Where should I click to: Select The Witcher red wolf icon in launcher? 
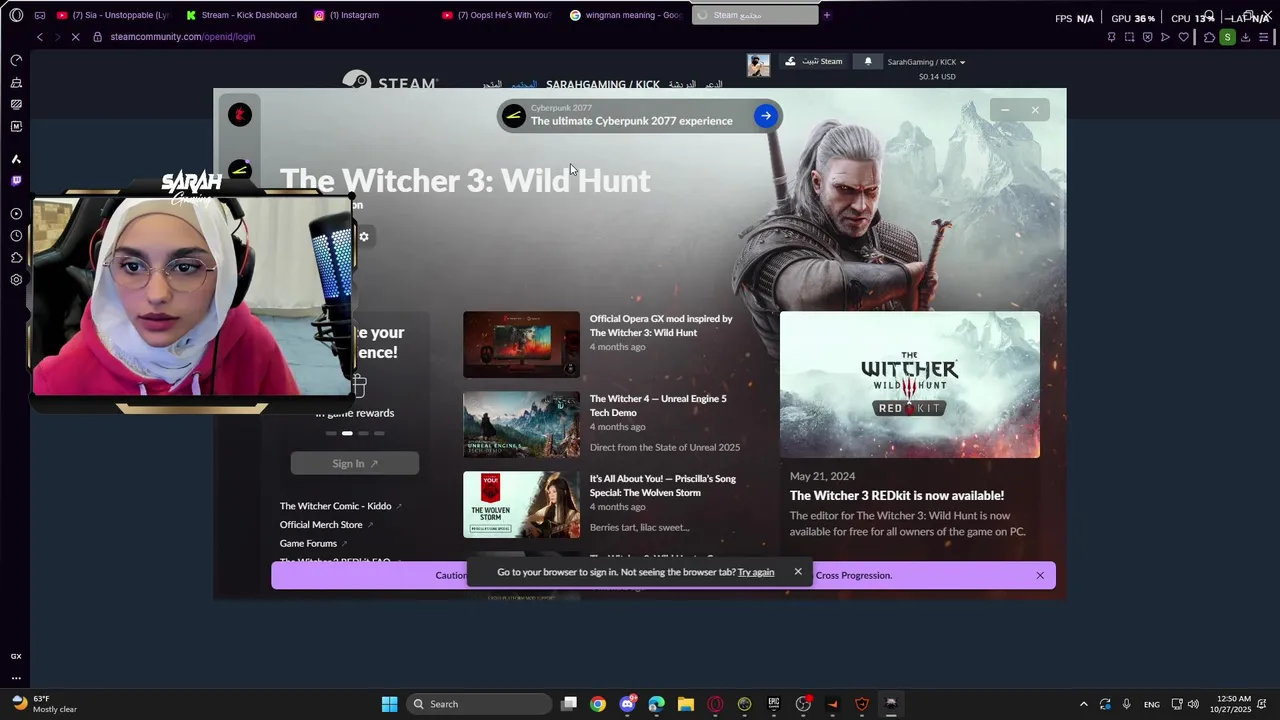tap(240, 115)
